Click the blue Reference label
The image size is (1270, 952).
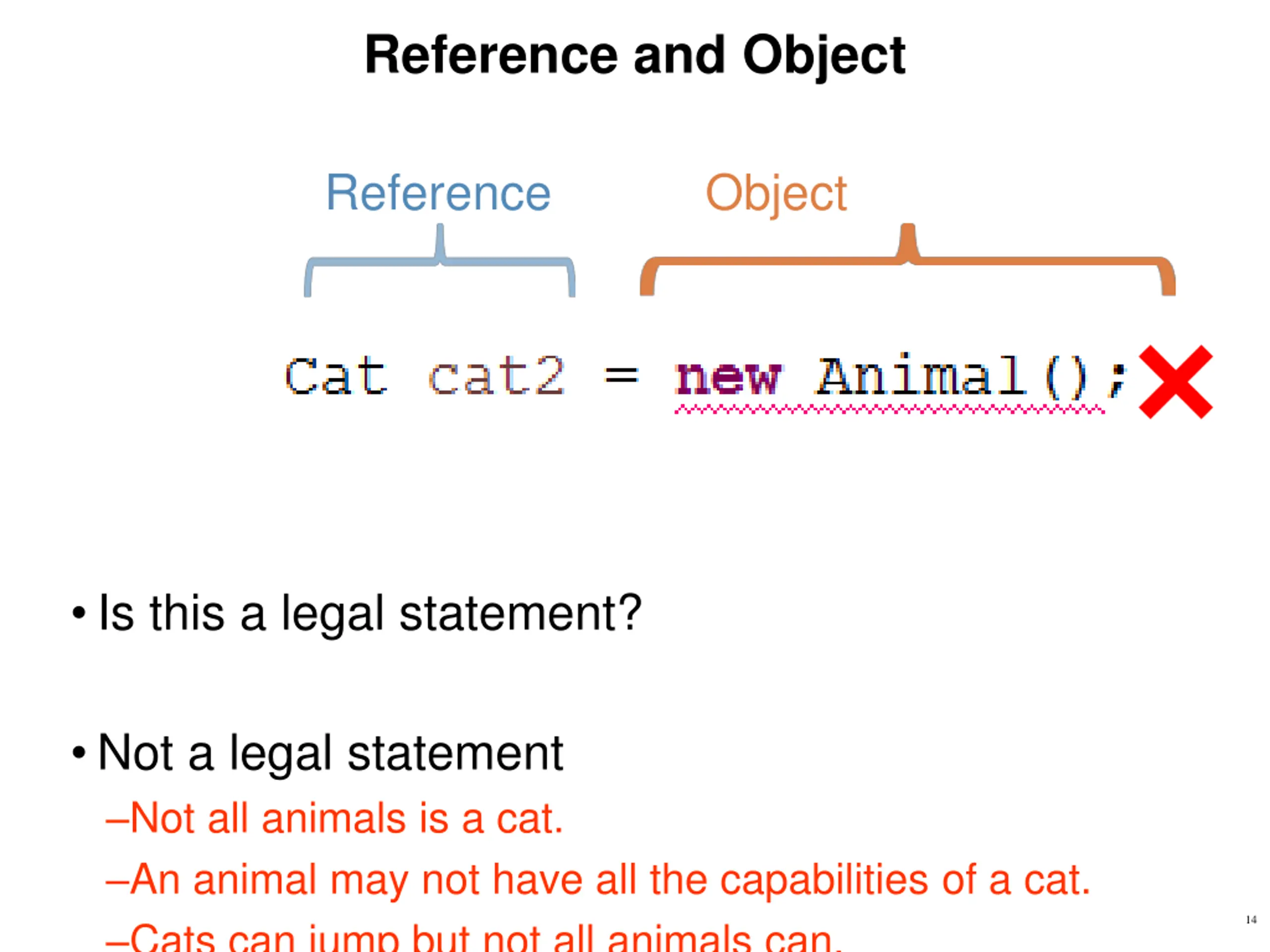[x=439, y=193]
